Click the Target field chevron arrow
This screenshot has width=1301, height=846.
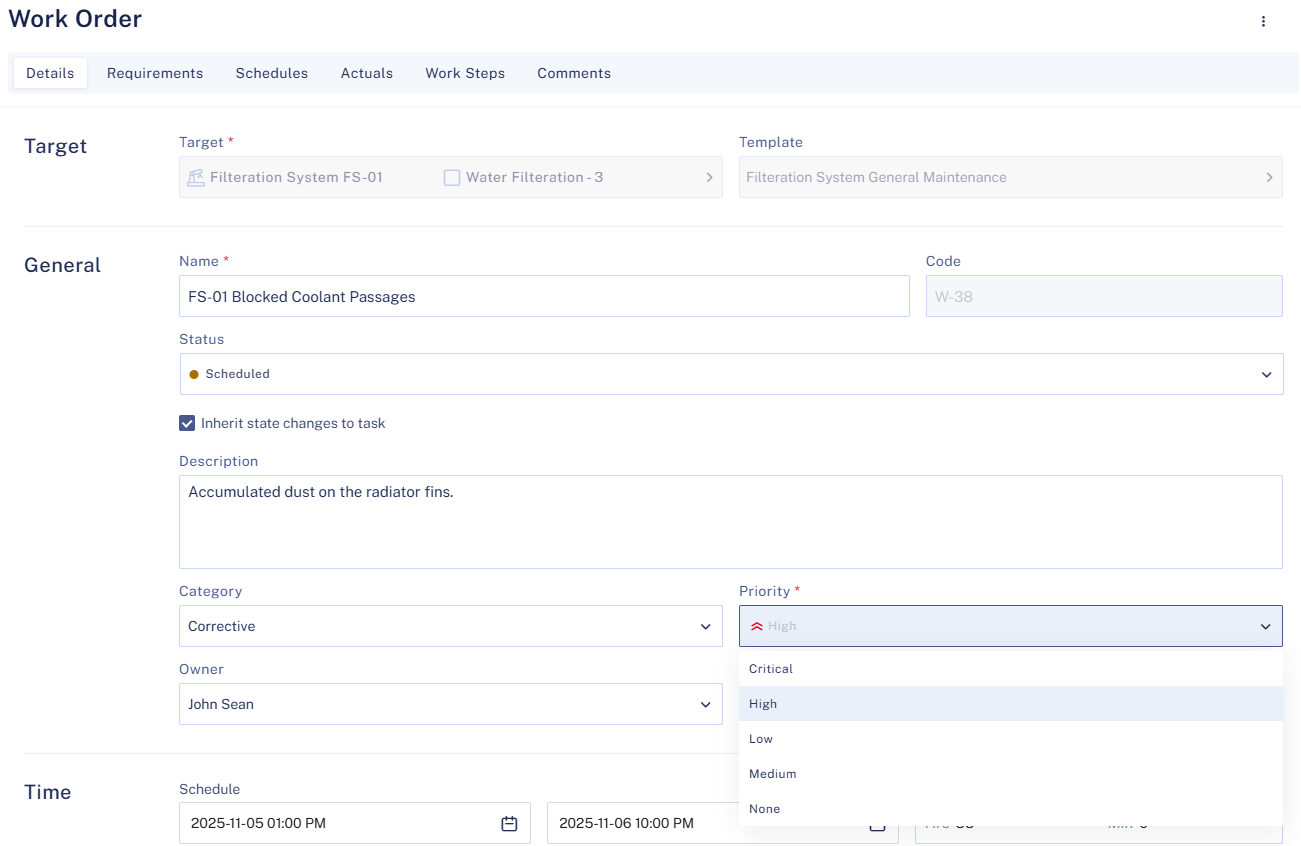coord(709,177)
